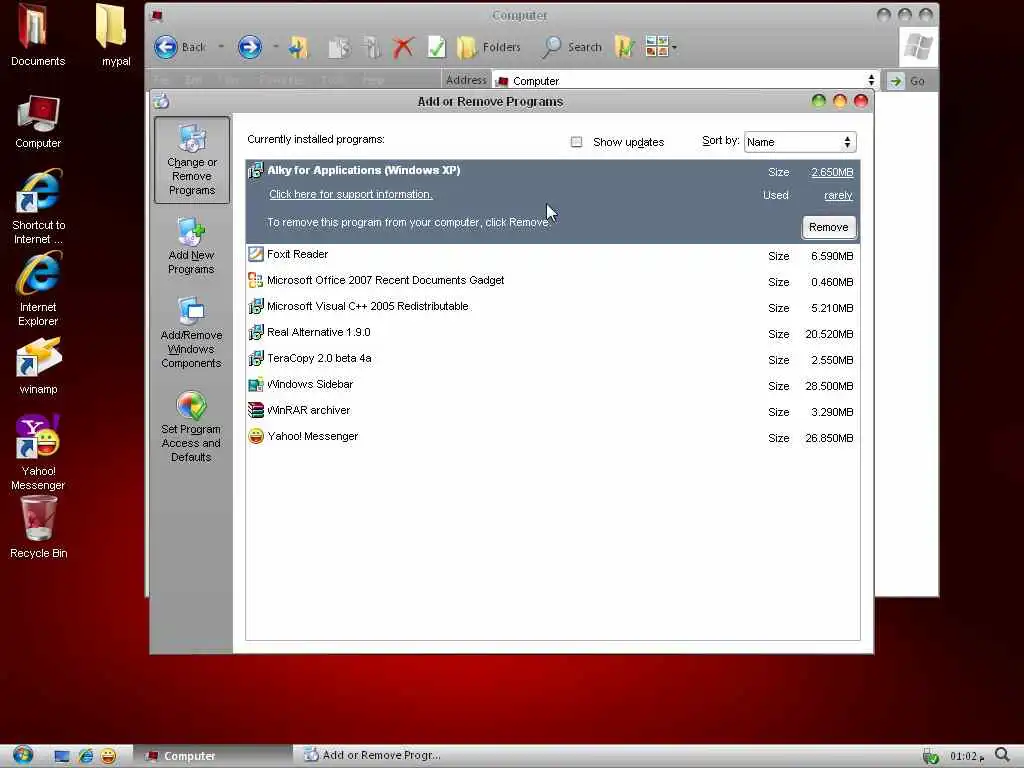1024x768 pixels.
Task: Expand the Address bar dropdown
Action: (x=871, y=80)
